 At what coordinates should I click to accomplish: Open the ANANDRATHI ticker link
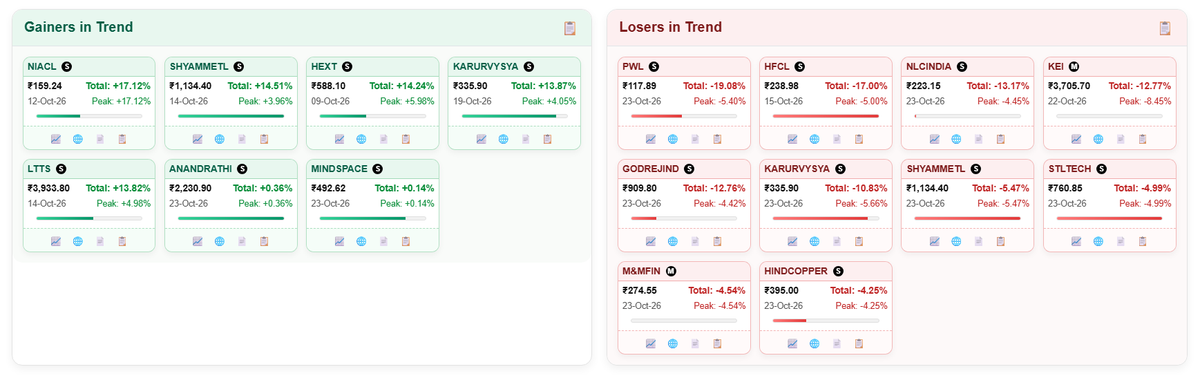(x=201, y=168)
